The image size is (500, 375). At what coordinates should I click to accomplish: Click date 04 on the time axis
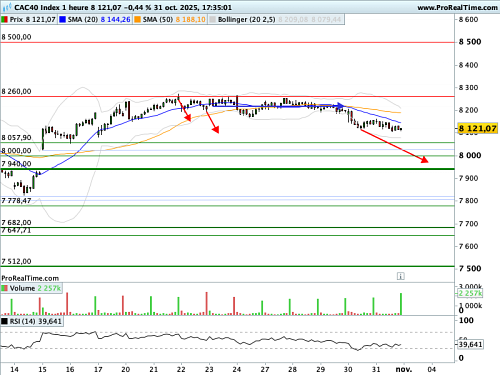click(x=432, y=369)
